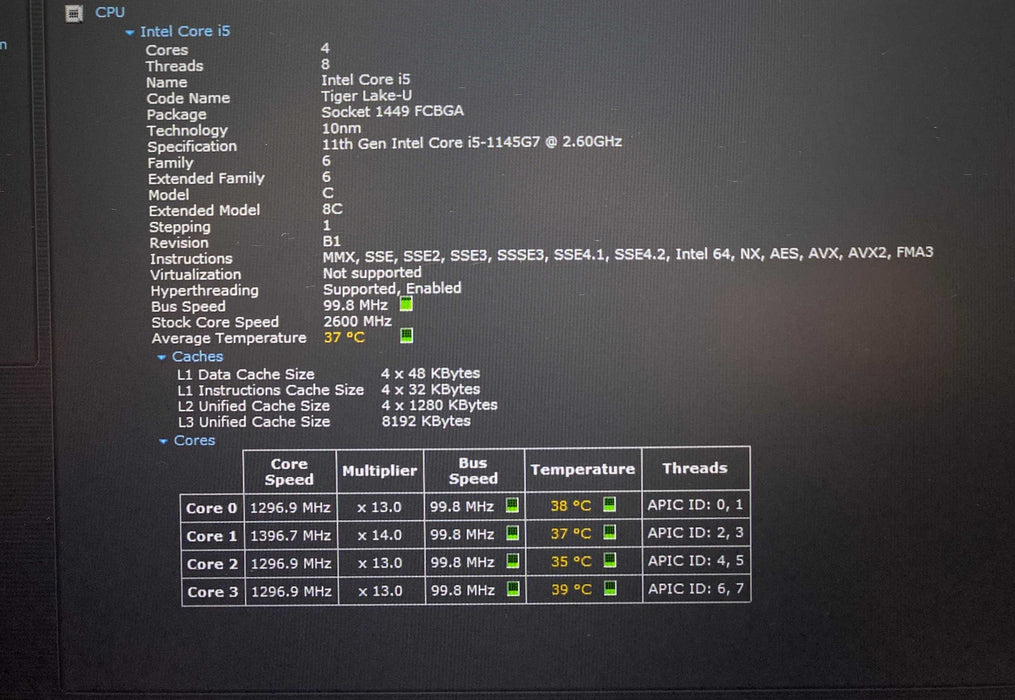Viewport: 1015px width, 700px height.
Task: Click the Extended Model label
Action: click(205, 210)
